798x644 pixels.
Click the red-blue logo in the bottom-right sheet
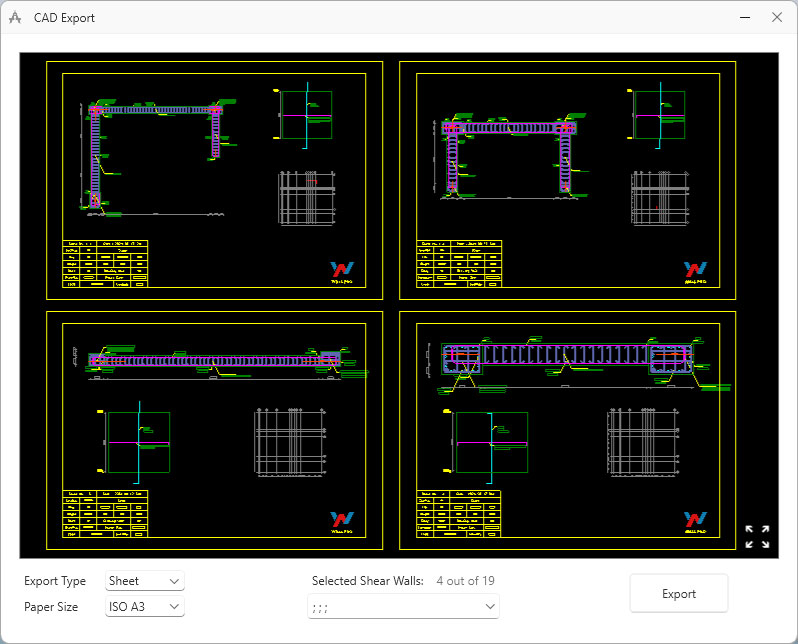click(x=695, y=521)
